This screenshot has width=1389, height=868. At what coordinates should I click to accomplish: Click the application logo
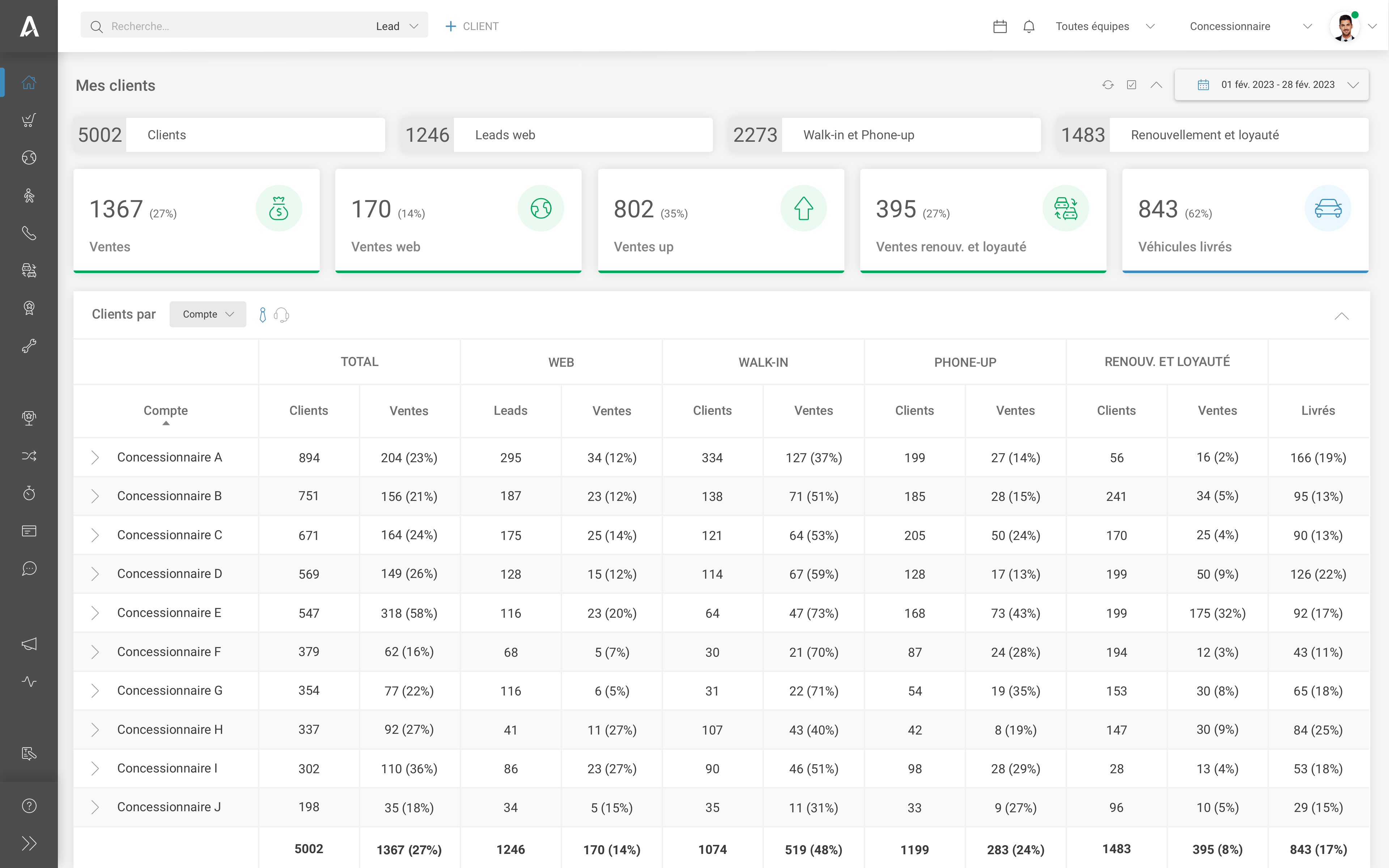[29, 26]
